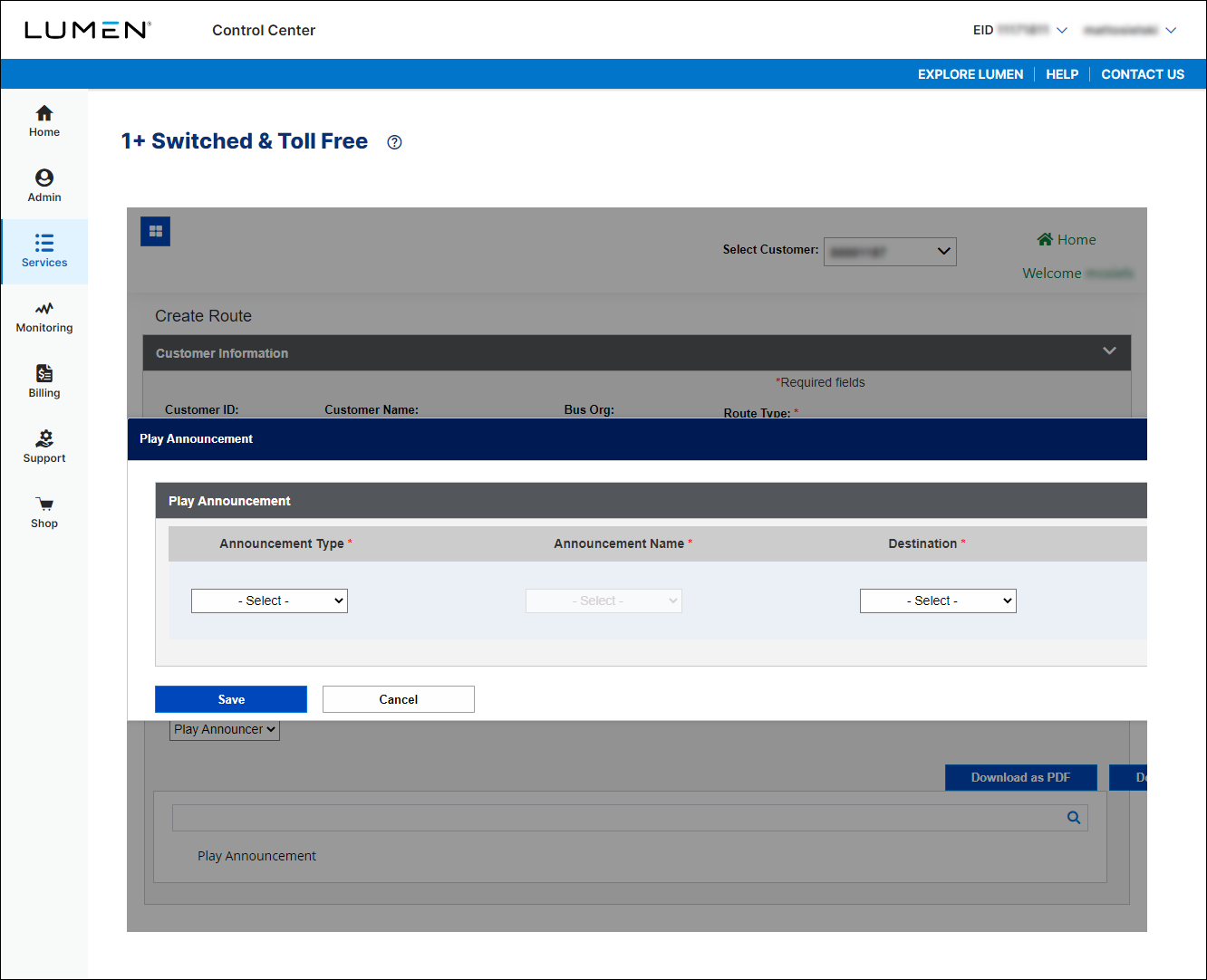Open the Support icon
Image resolution: width=1207 pixels, height=980 pixels.
point(43,439)
